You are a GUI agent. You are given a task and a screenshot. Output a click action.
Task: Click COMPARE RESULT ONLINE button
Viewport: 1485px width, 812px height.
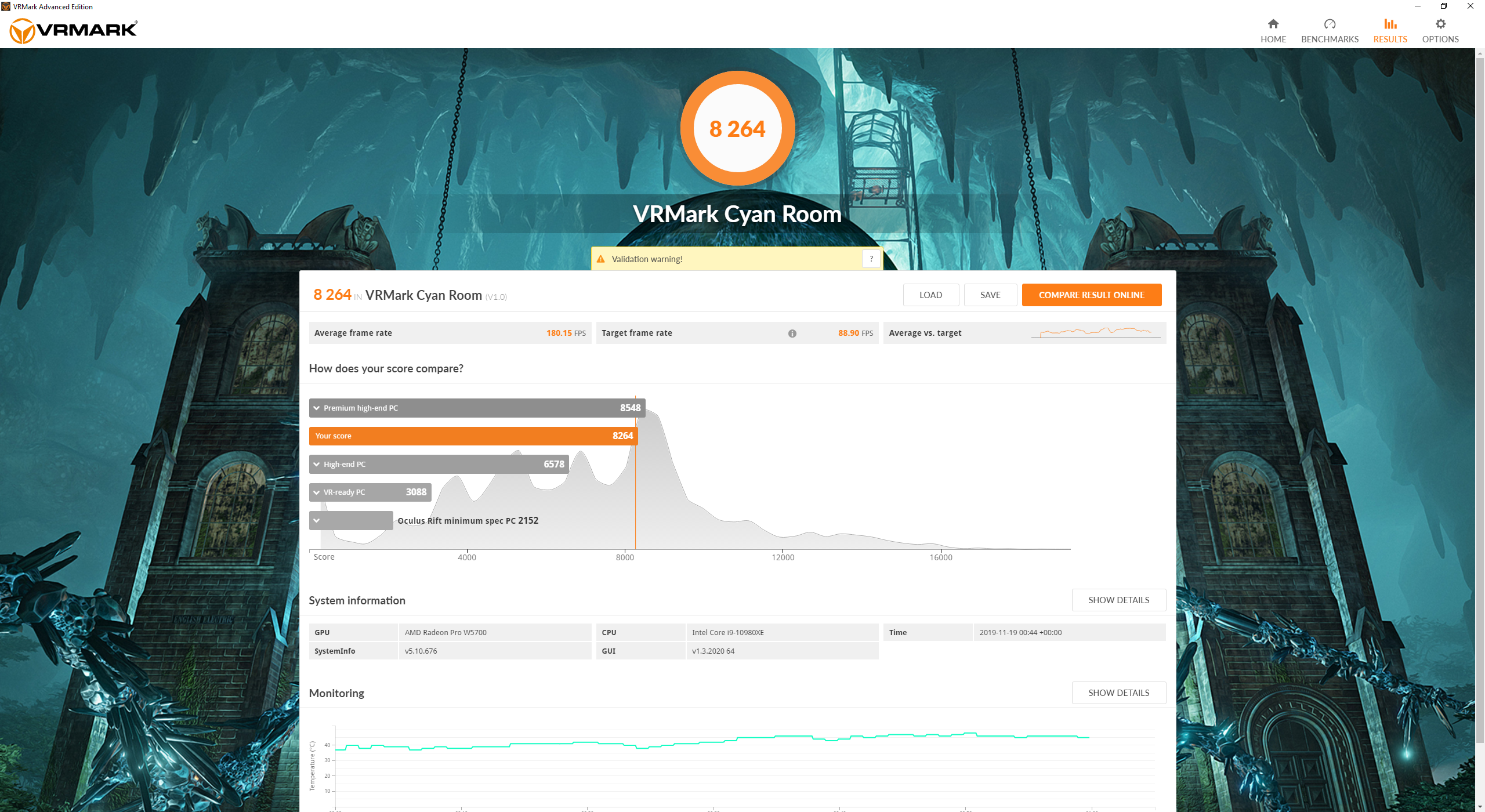(1091, 295)
